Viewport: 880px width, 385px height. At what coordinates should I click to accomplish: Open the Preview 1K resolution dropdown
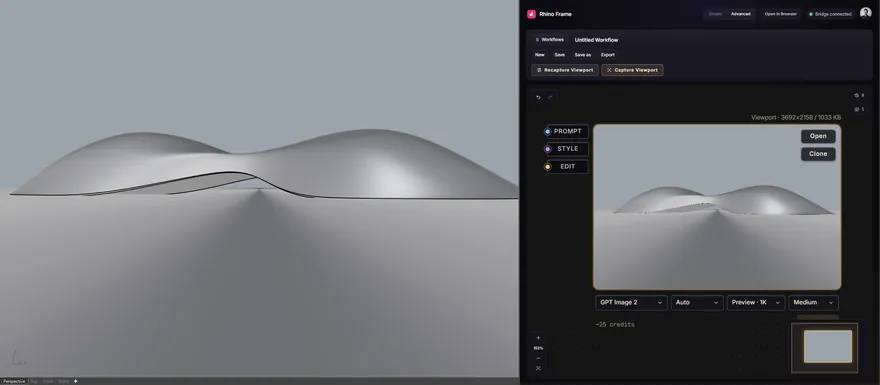point(755,302)
